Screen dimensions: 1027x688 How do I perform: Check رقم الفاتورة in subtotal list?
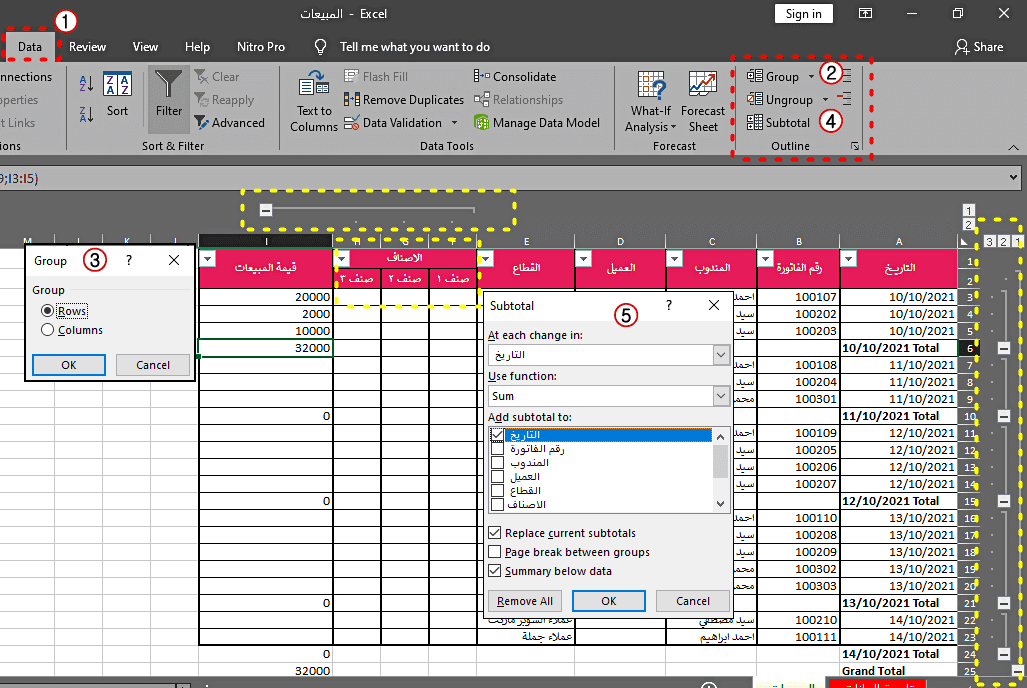point(497,449)
